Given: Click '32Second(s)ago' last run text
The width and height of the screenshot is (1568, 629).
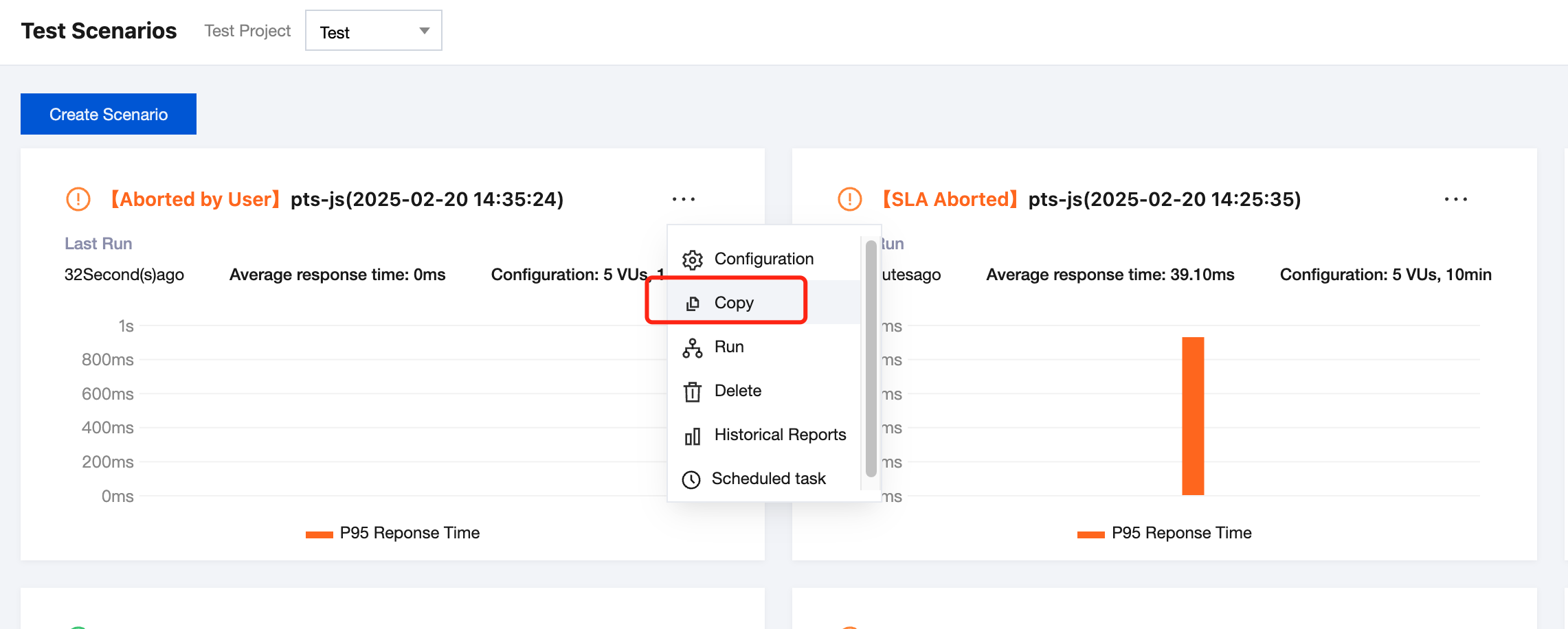Looking at the screenshot, I should point(124,275).
